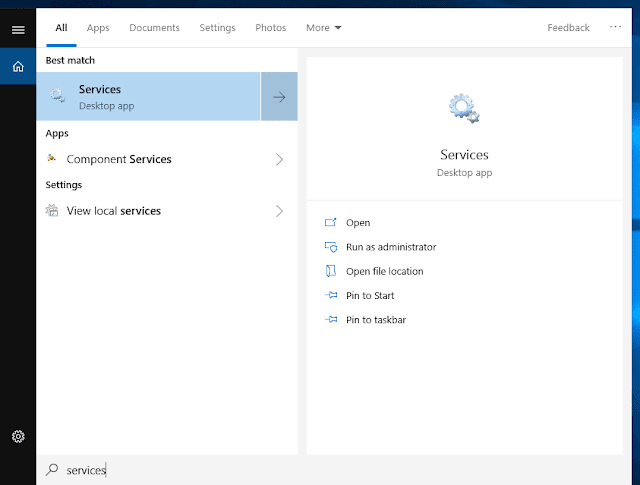This screenshot has height=485, width=640.
Task: Click the Home icon in sidebar
Action: point(18,66)
